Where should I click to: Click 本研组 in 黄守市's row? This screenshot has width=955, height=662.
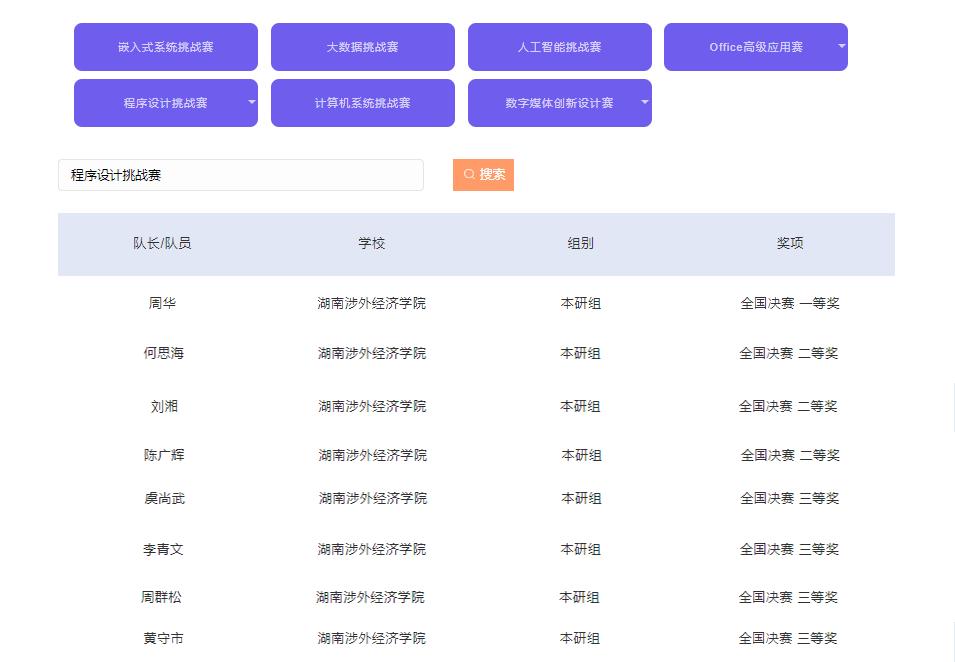click(580, 638)
